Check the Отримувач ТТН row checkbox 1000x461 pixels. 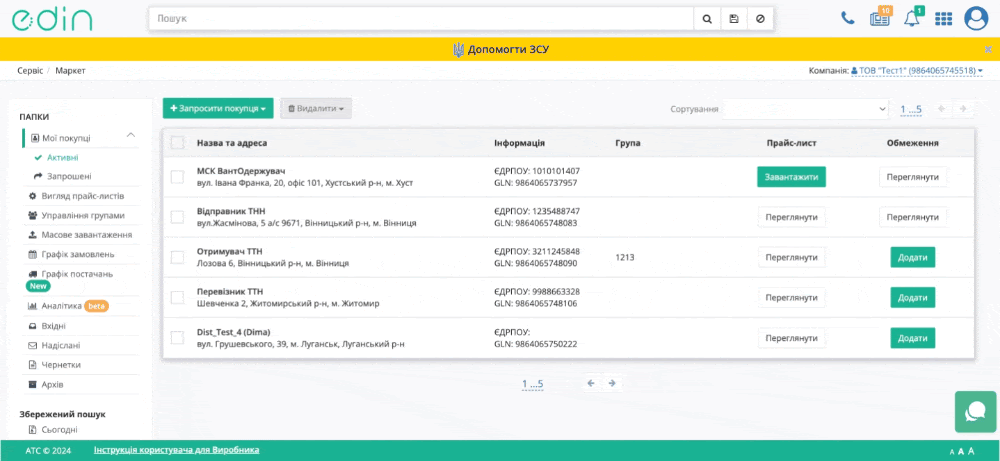coord(177,258)
